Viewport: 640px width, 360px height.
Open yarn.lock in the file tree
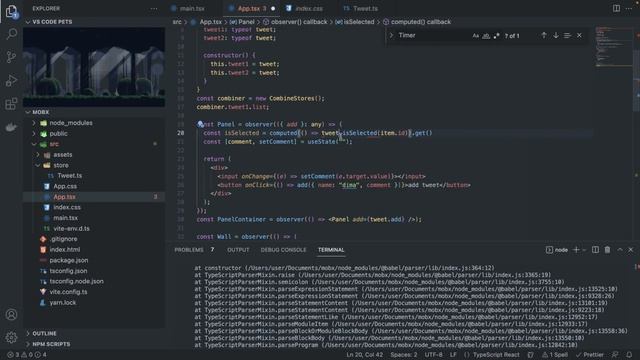[62, 302]
